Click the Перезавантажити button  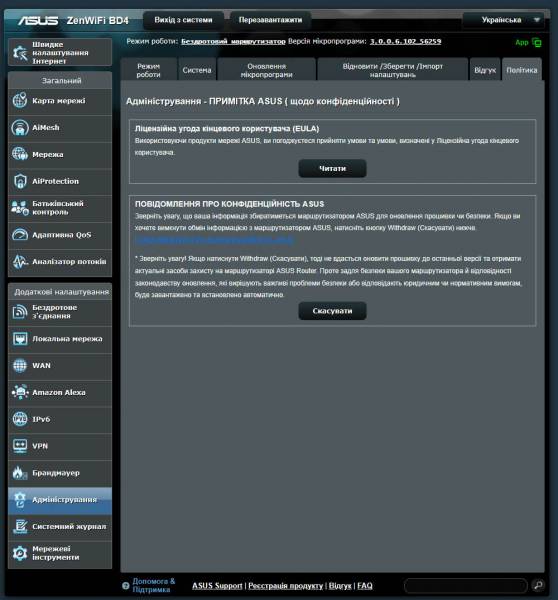coord(270,20)
